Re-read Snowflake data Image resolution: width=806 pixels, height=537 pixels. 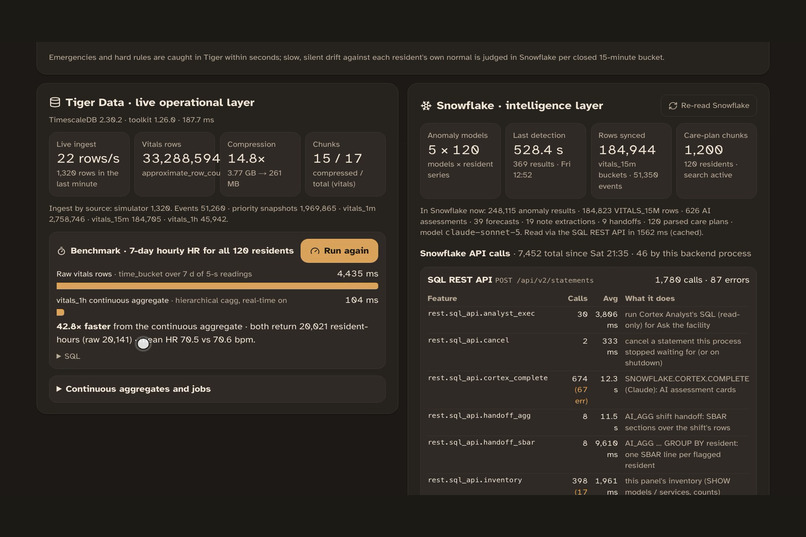708,105
